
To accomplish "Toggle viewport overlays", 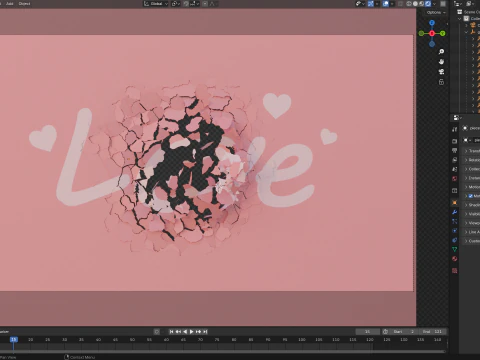I will click(x=386, y=4).
